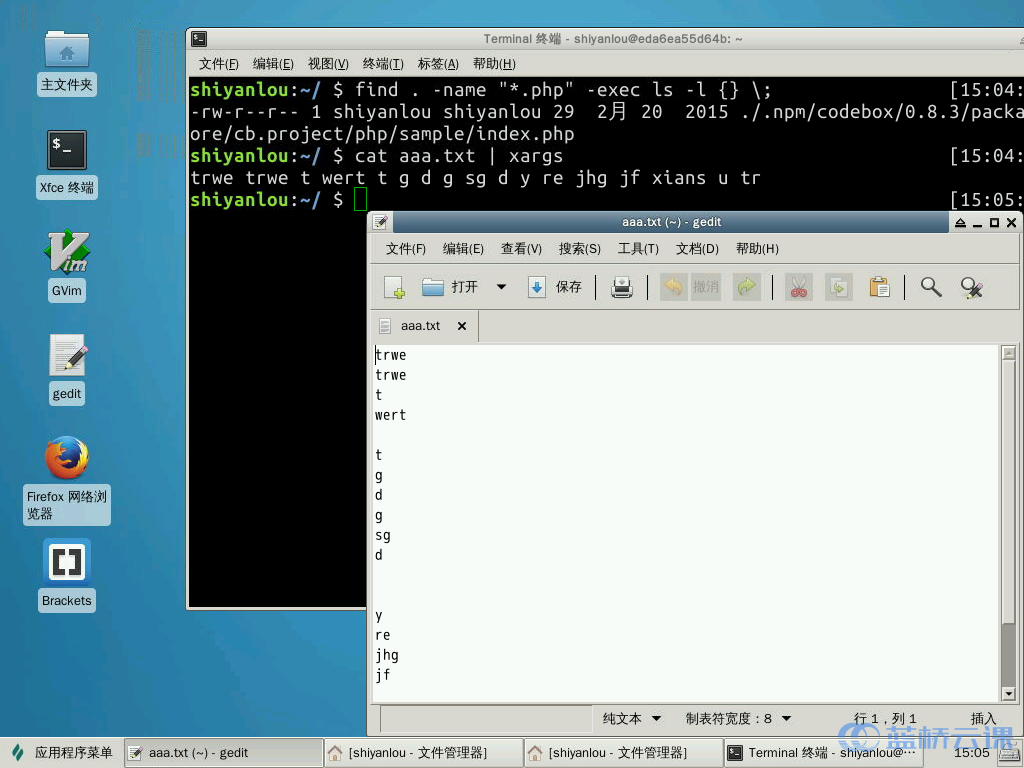Switch to Terminal 终端 taskbar button
The image size is (1024, 768).
click(823, 753)
